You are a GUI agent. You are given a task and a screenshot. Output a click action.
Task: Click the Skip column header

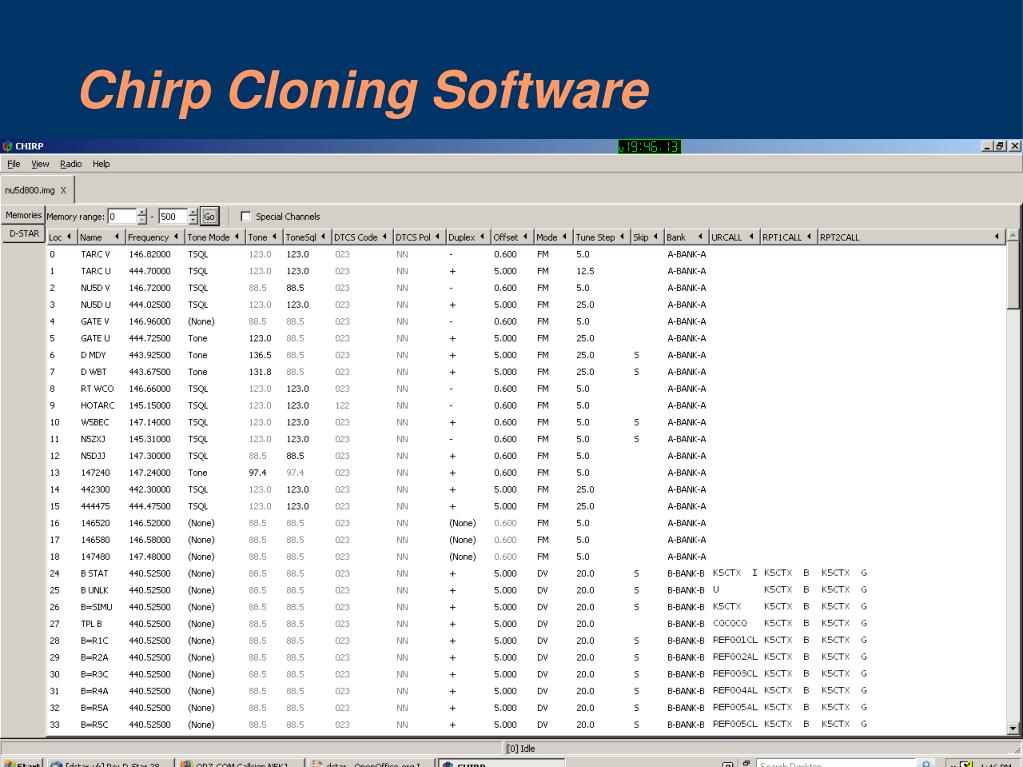click(647, 237)
